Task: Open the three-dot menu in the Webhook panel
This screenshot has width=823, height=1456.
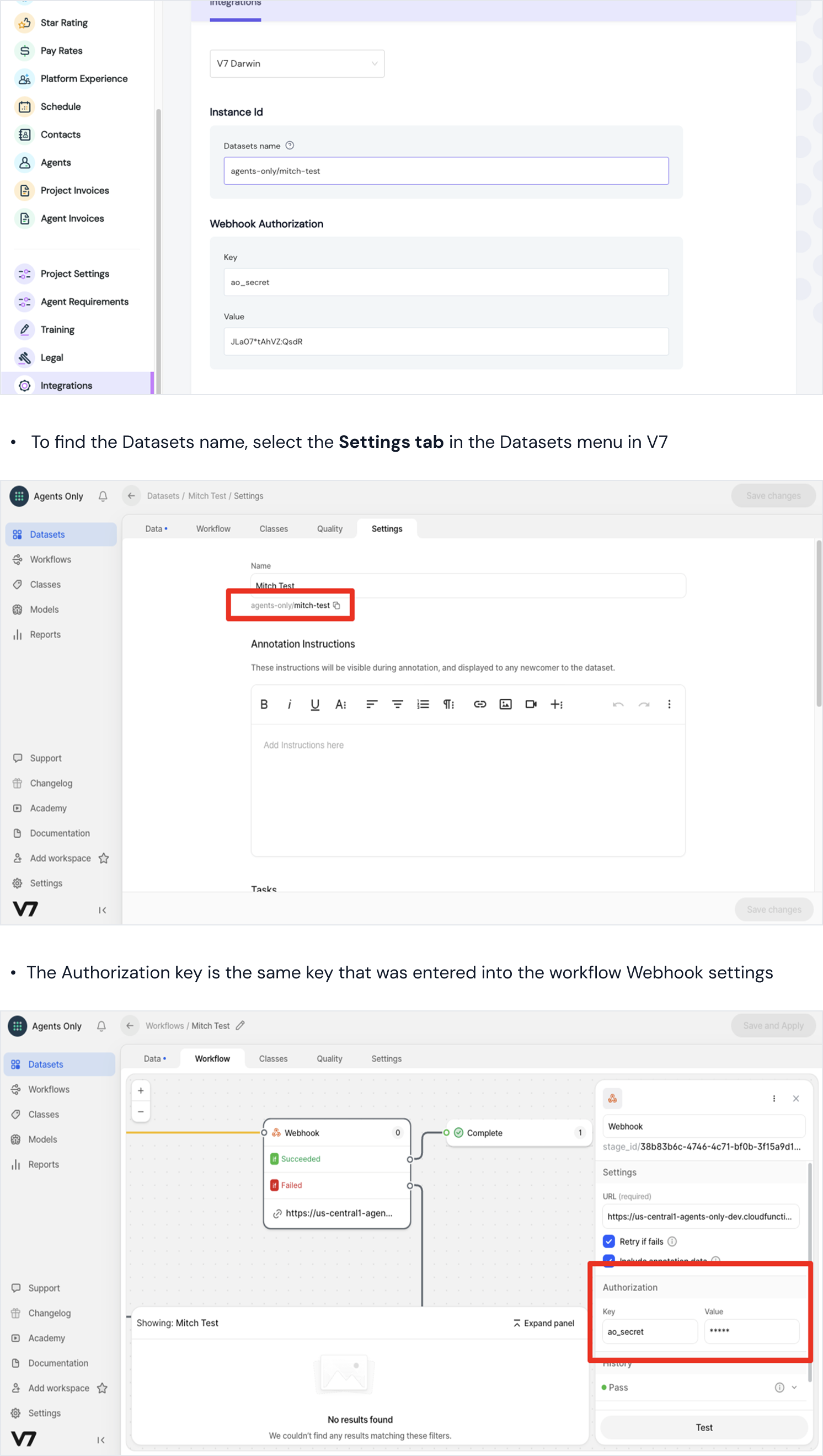Action: point(774,1098)
